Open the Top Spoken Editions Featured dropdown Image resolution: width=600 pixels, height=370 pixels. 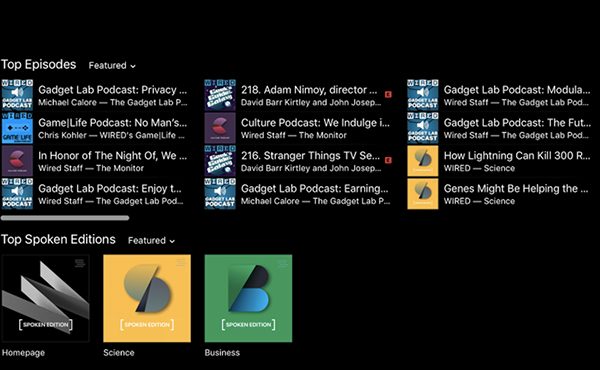(x=151, y=241)
